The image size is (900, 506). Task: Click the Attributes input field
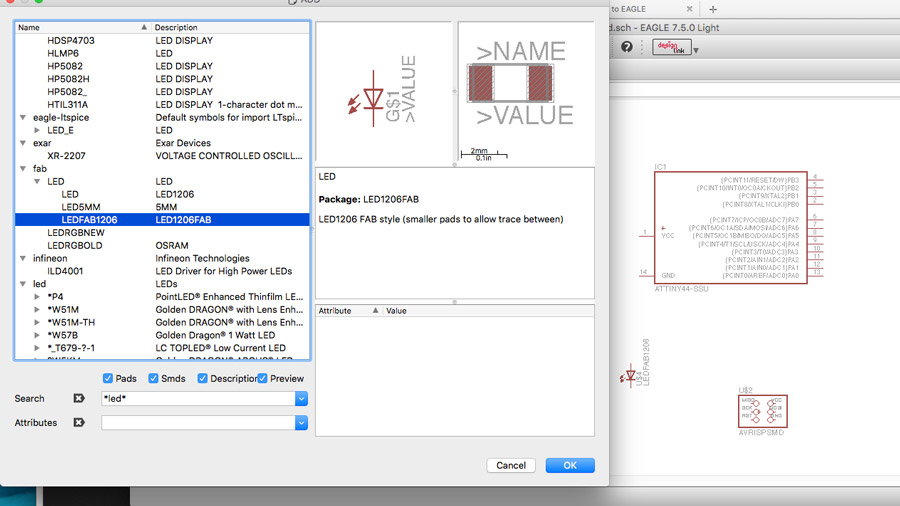click(198, 423)
